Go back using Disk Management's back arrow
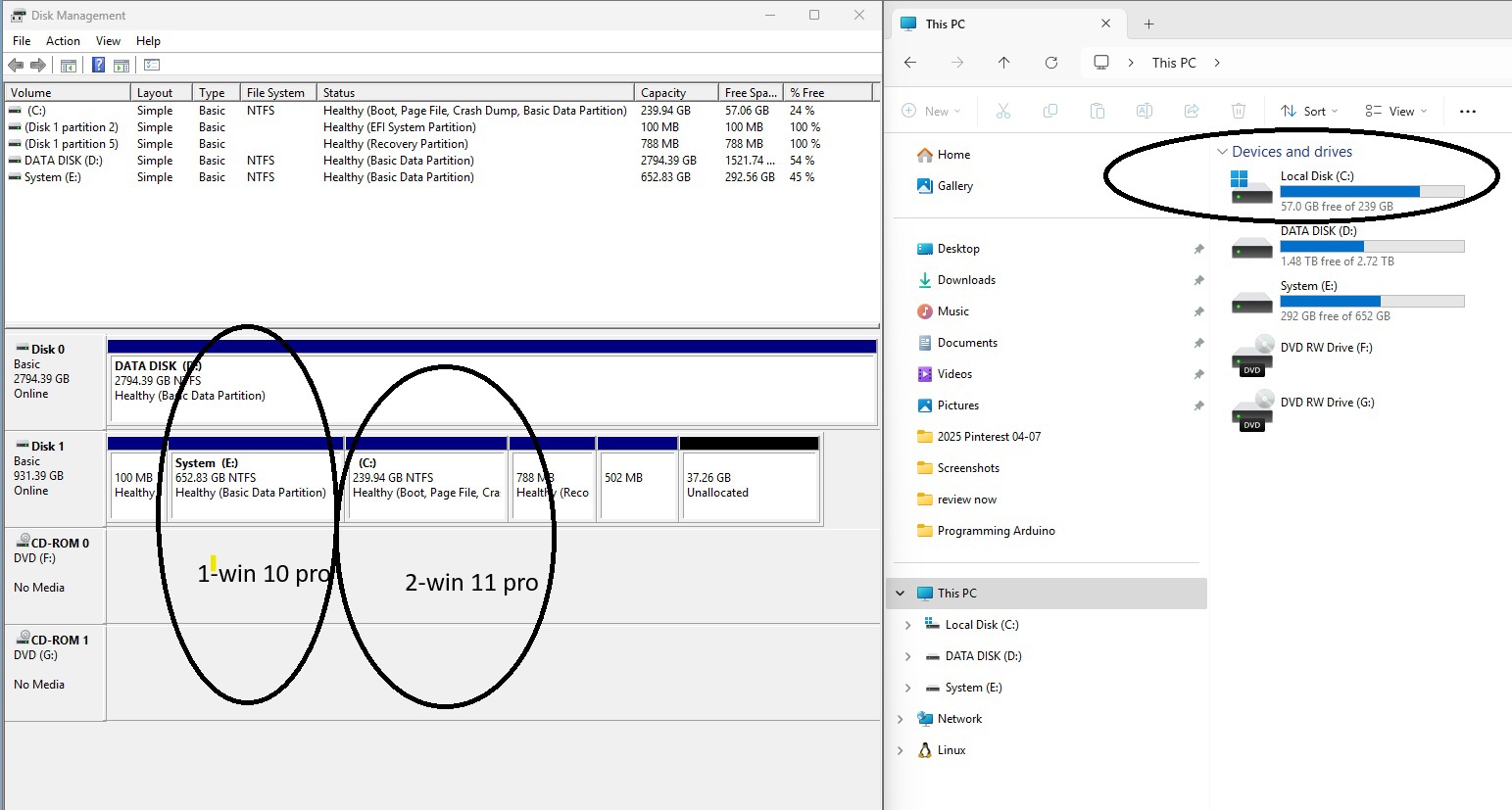The image size is (1512, 810). (16, 65)
